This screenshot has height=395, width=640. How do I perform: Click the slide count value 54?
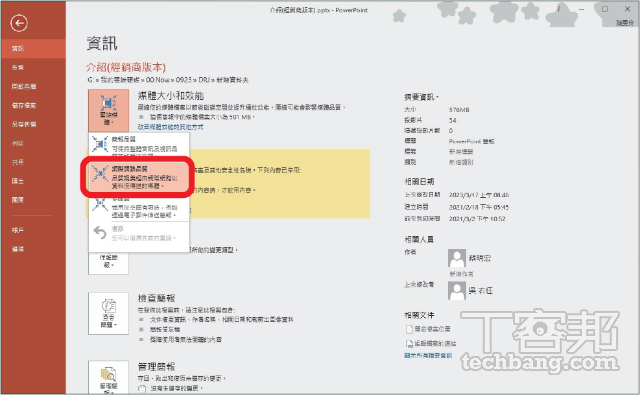[453, 120]
